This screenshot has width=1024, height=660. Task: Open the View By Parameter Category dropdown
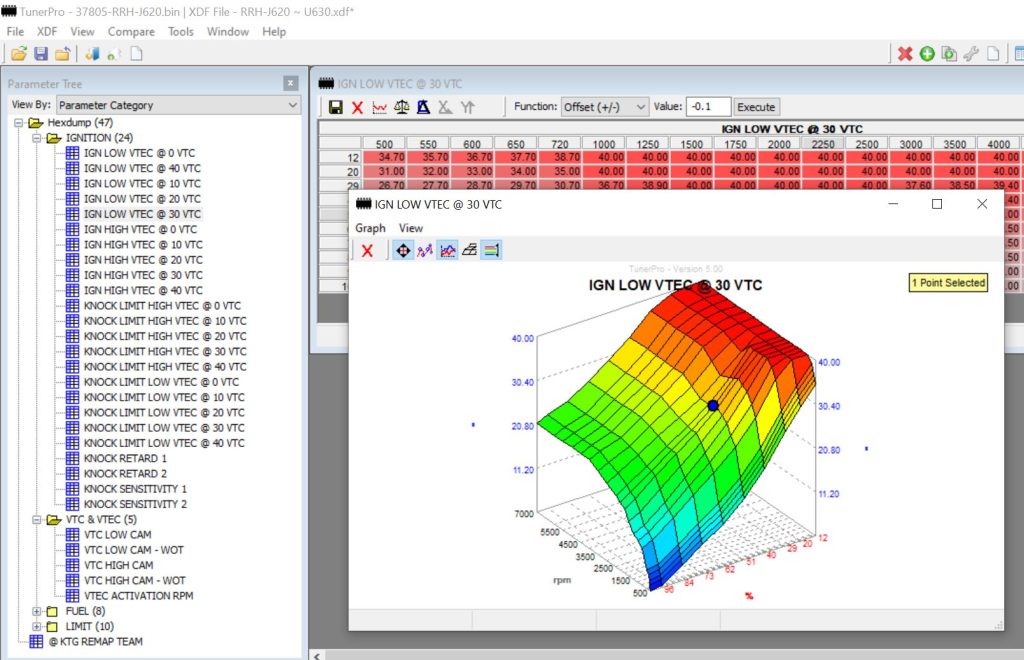(178, 105)
